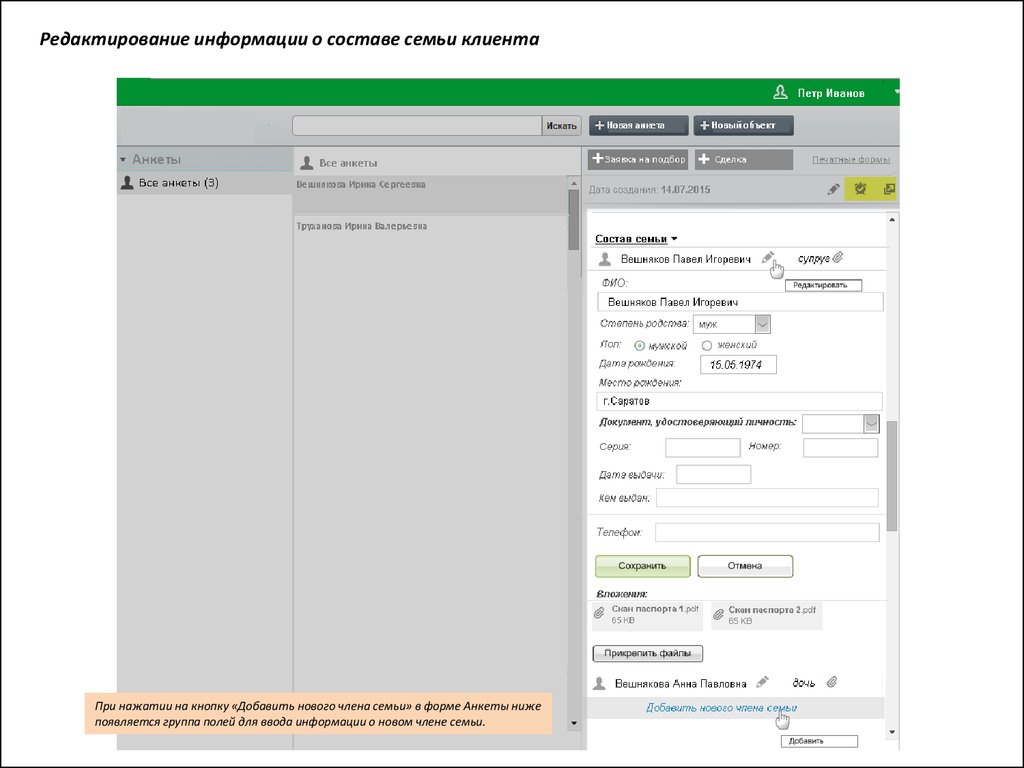Click the Телефон input field
Viewport: 1024px width, 768px height.
coord(767,532)
